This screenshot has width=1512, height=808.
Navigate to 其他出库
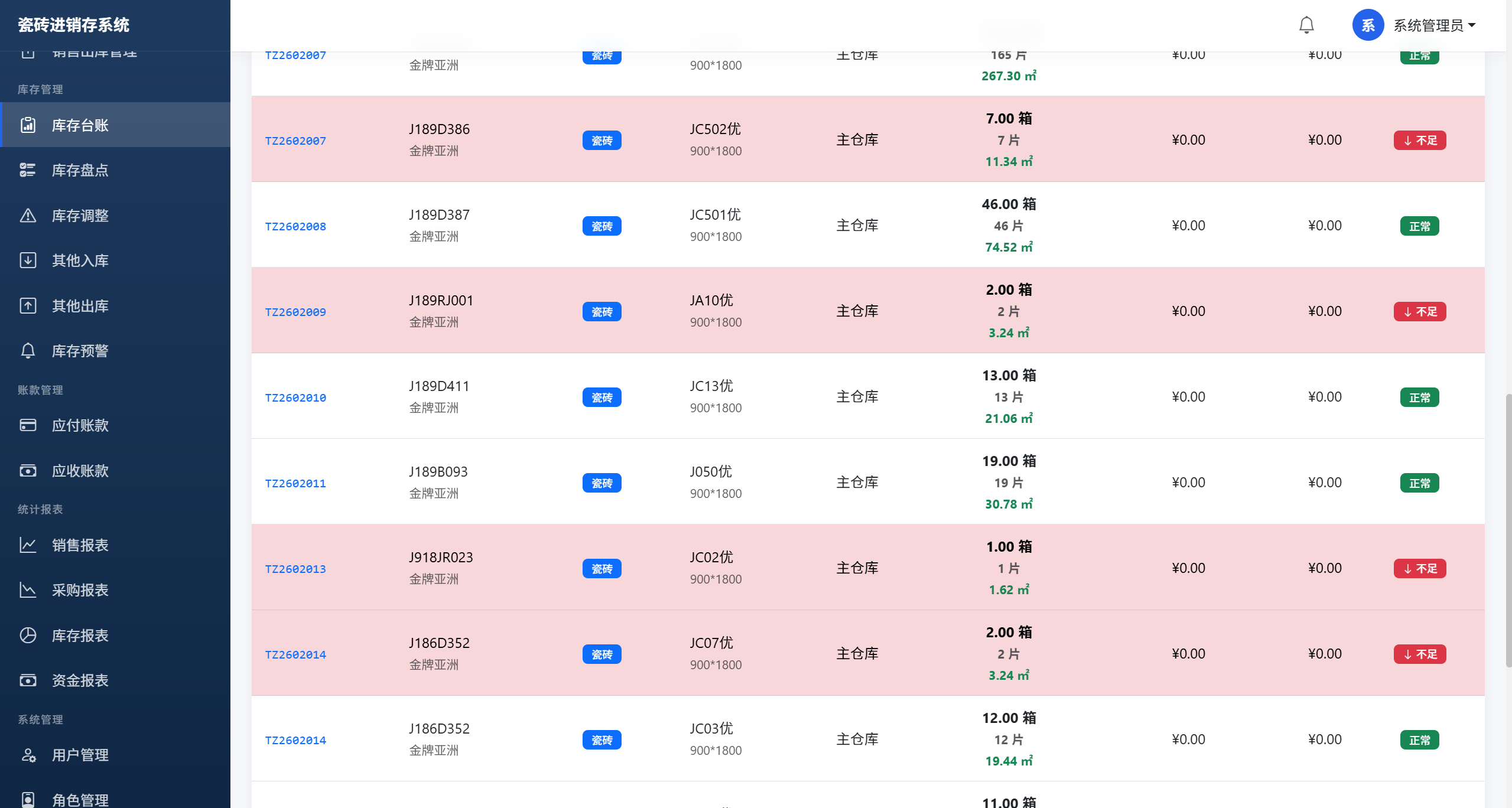point(115,306)
